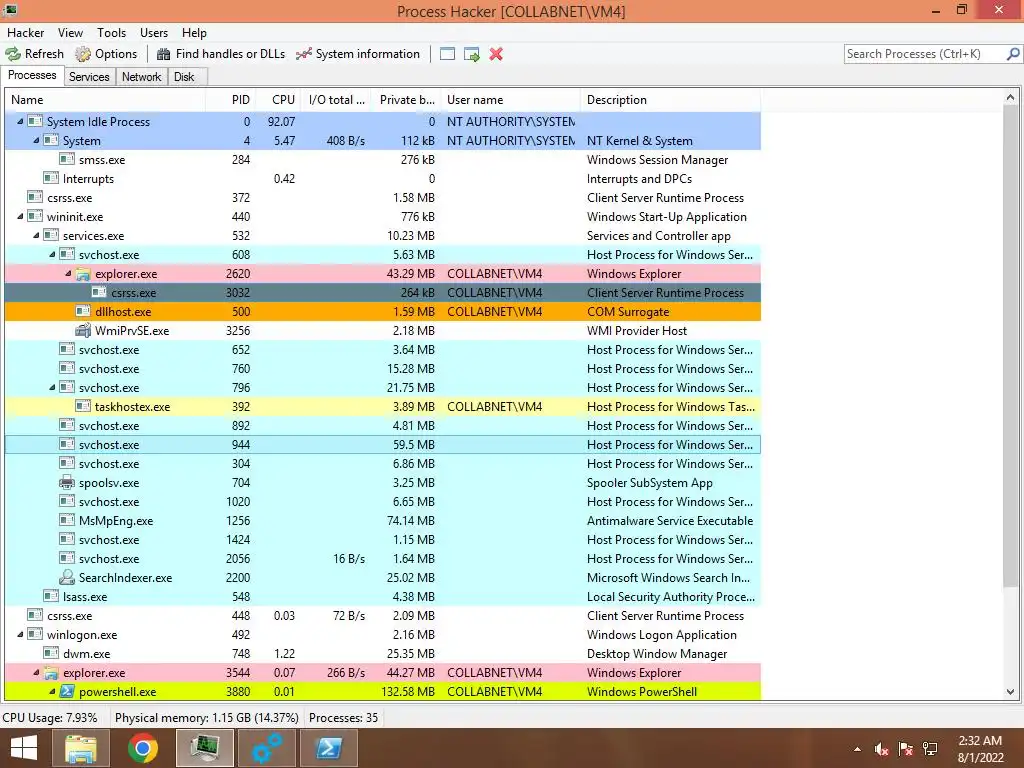Viewport: 1024px width, 768px height.
Task: Open the blue gears taskbar app
Action: [x=267, y=748]
